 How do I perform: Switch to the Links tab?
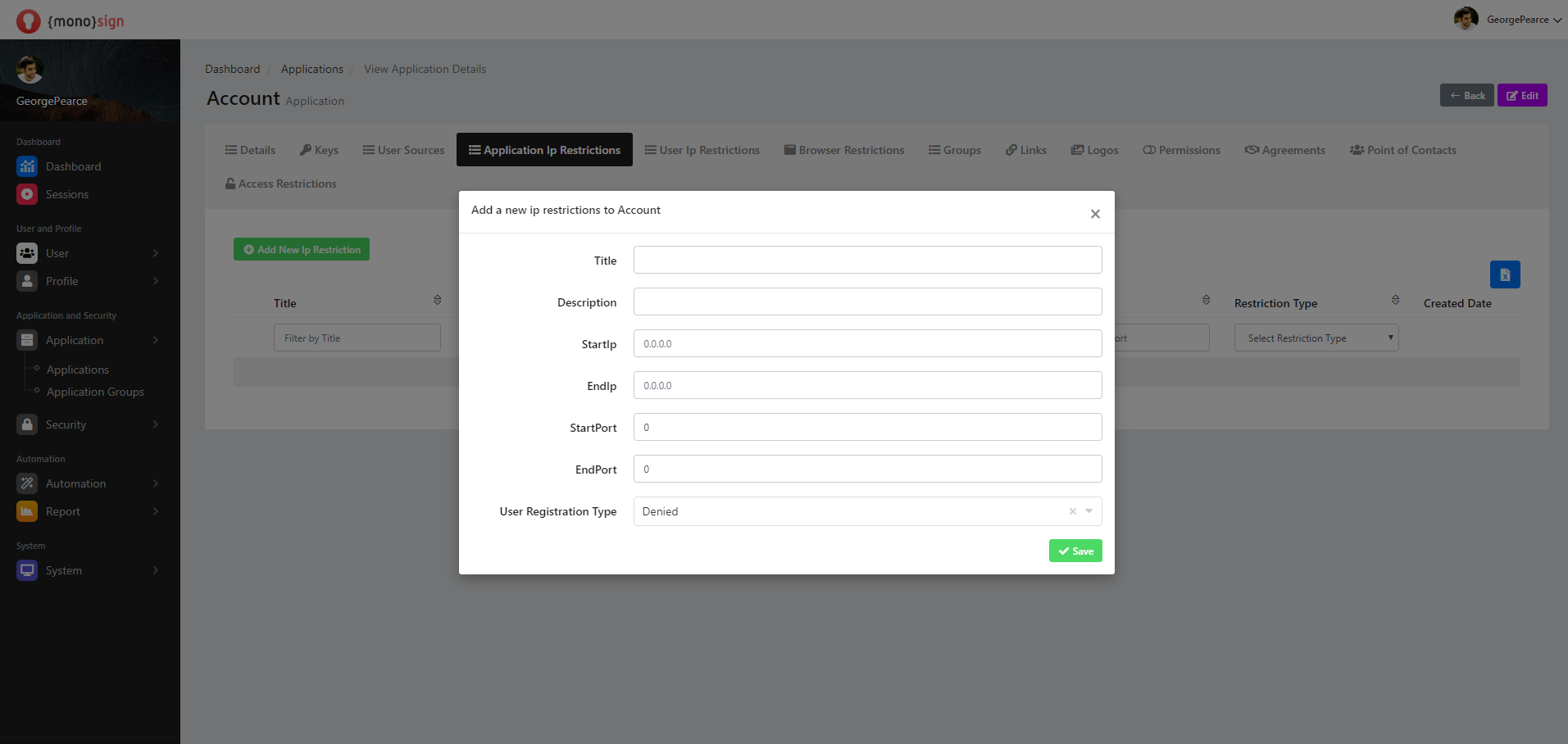point(1026,150)
